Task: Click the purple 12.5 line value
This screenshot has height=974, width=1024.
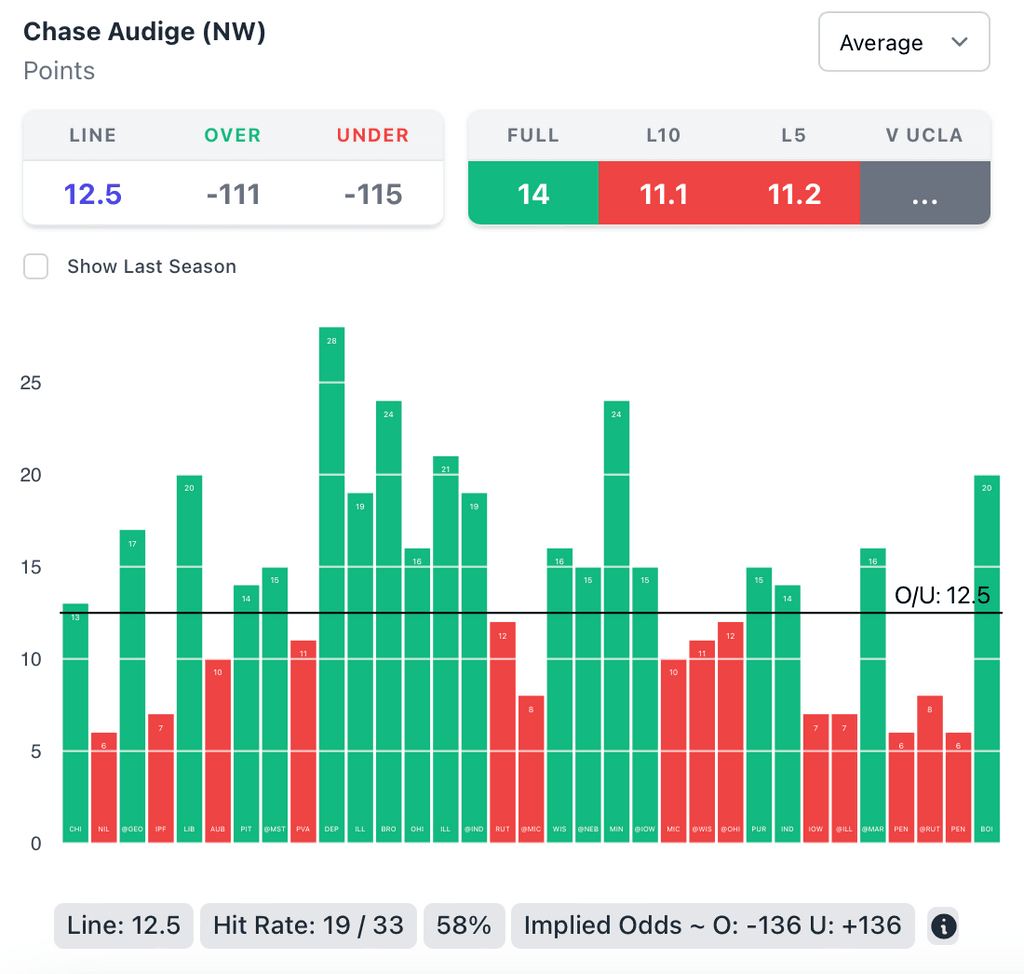Action: tap(93, 194)
